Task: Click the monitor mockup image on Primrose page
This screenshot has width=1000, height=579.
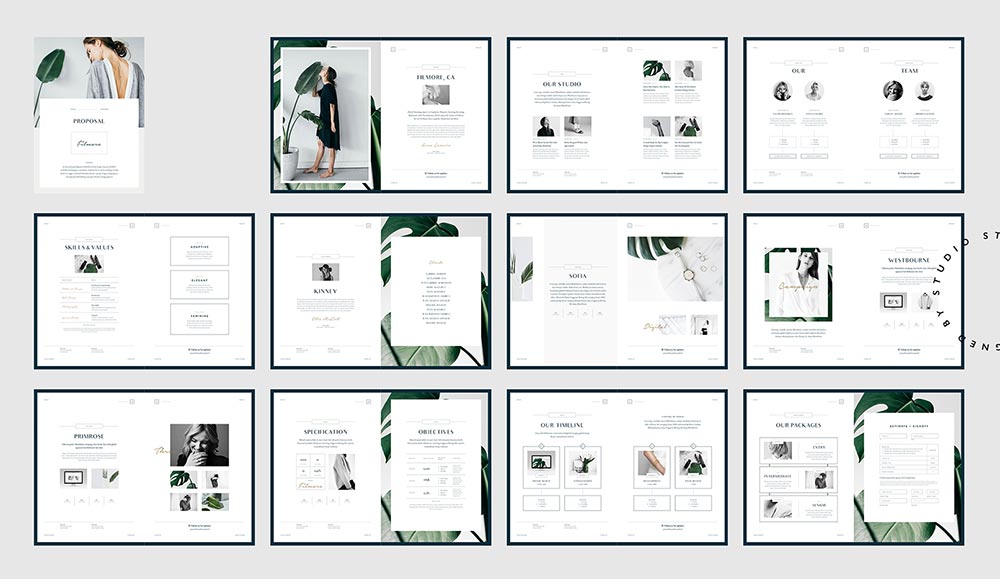Action: pos(73,478)
